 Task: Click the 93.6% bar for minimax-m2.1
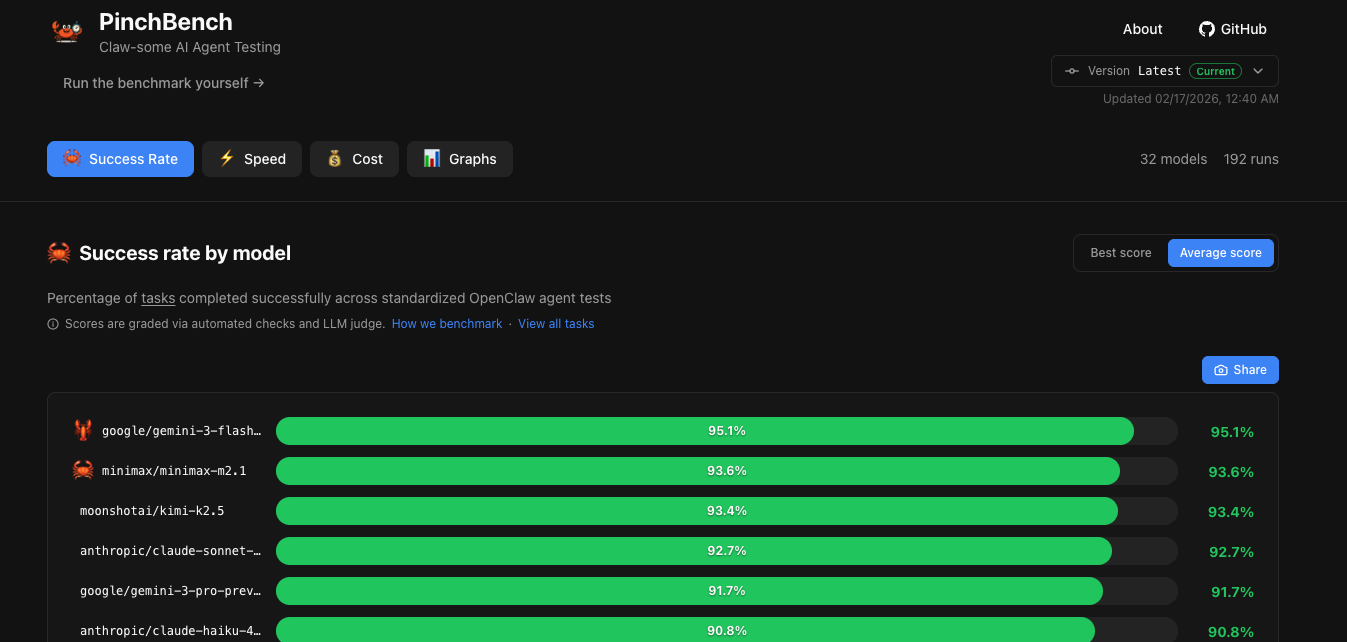coord(698,471)
